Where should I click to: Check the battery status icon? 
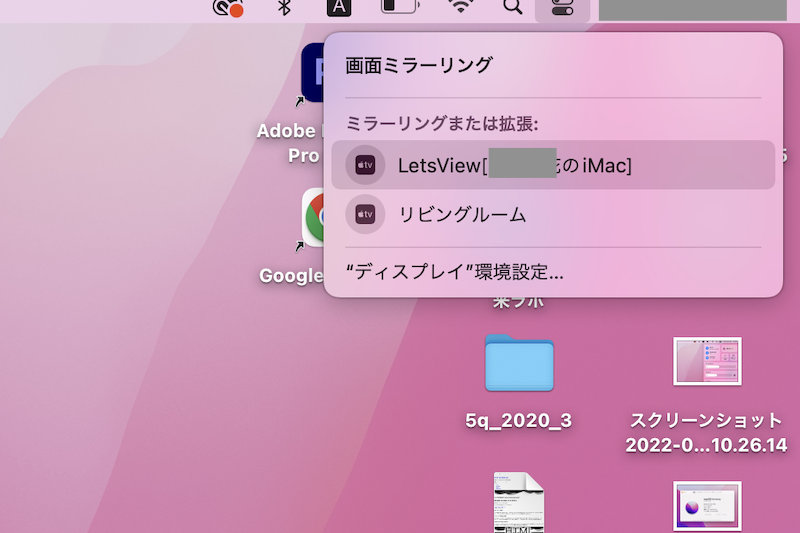pyautogui.click(x=400, y=6)
